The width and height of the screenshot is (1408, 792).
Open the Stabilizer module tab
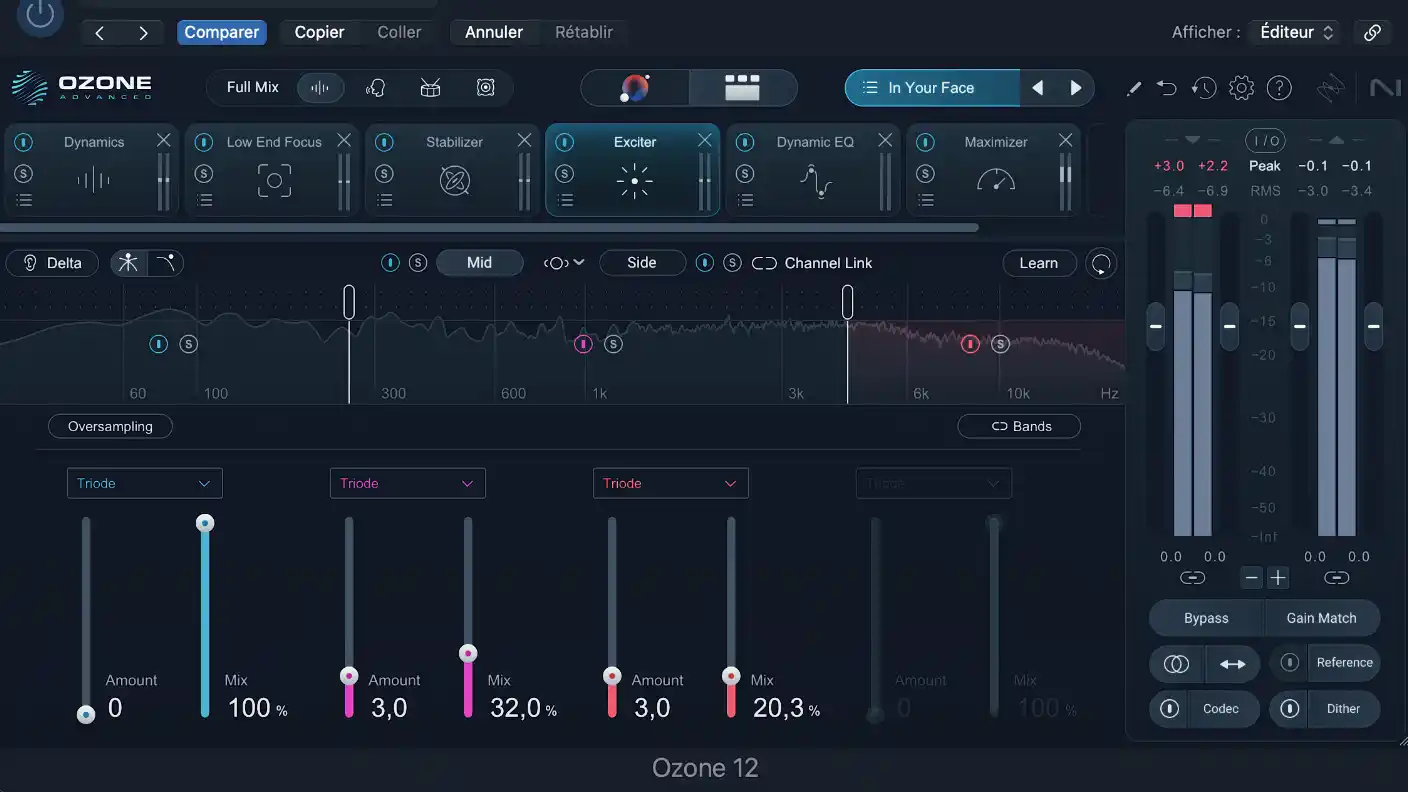click(x=453, y=170)
